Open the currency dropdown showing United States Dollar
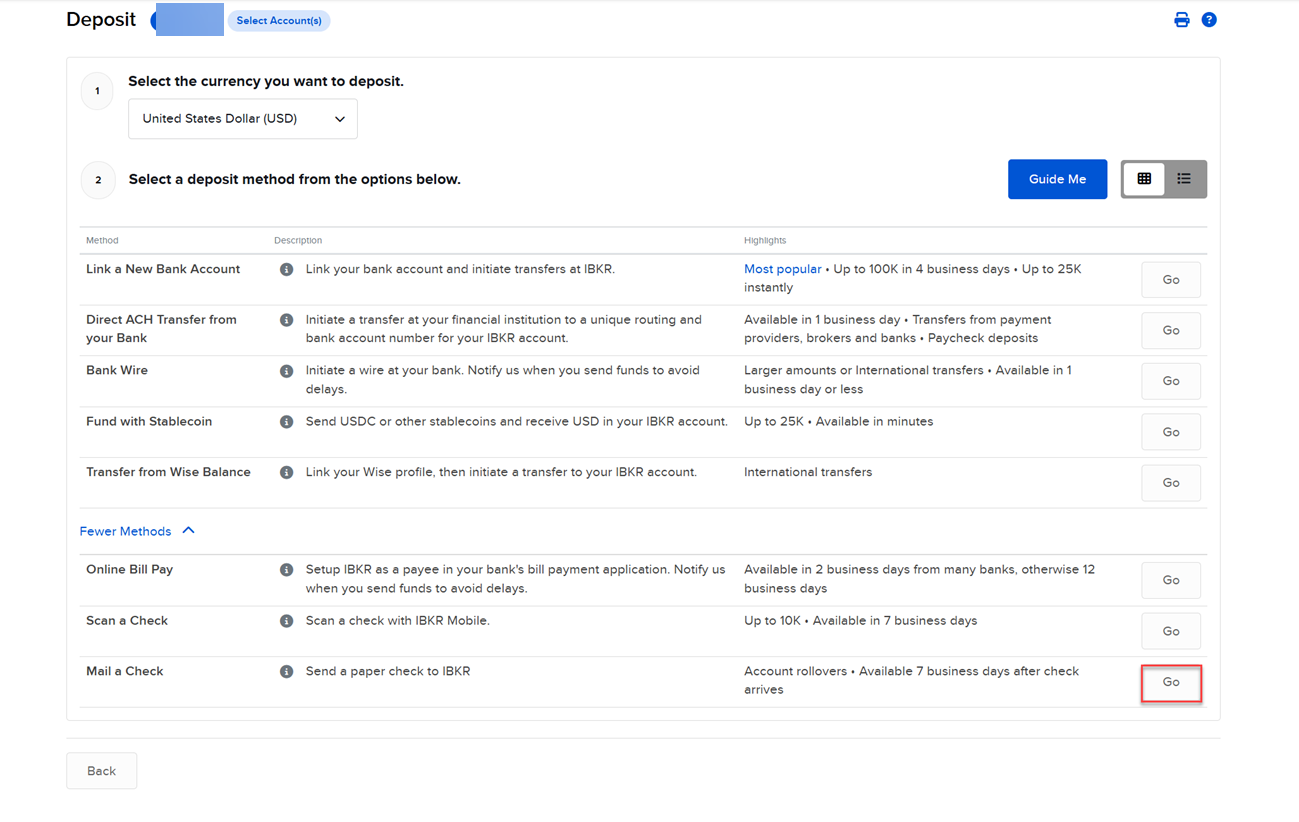This screenshot has width=1299, height=822. [243, 119]
